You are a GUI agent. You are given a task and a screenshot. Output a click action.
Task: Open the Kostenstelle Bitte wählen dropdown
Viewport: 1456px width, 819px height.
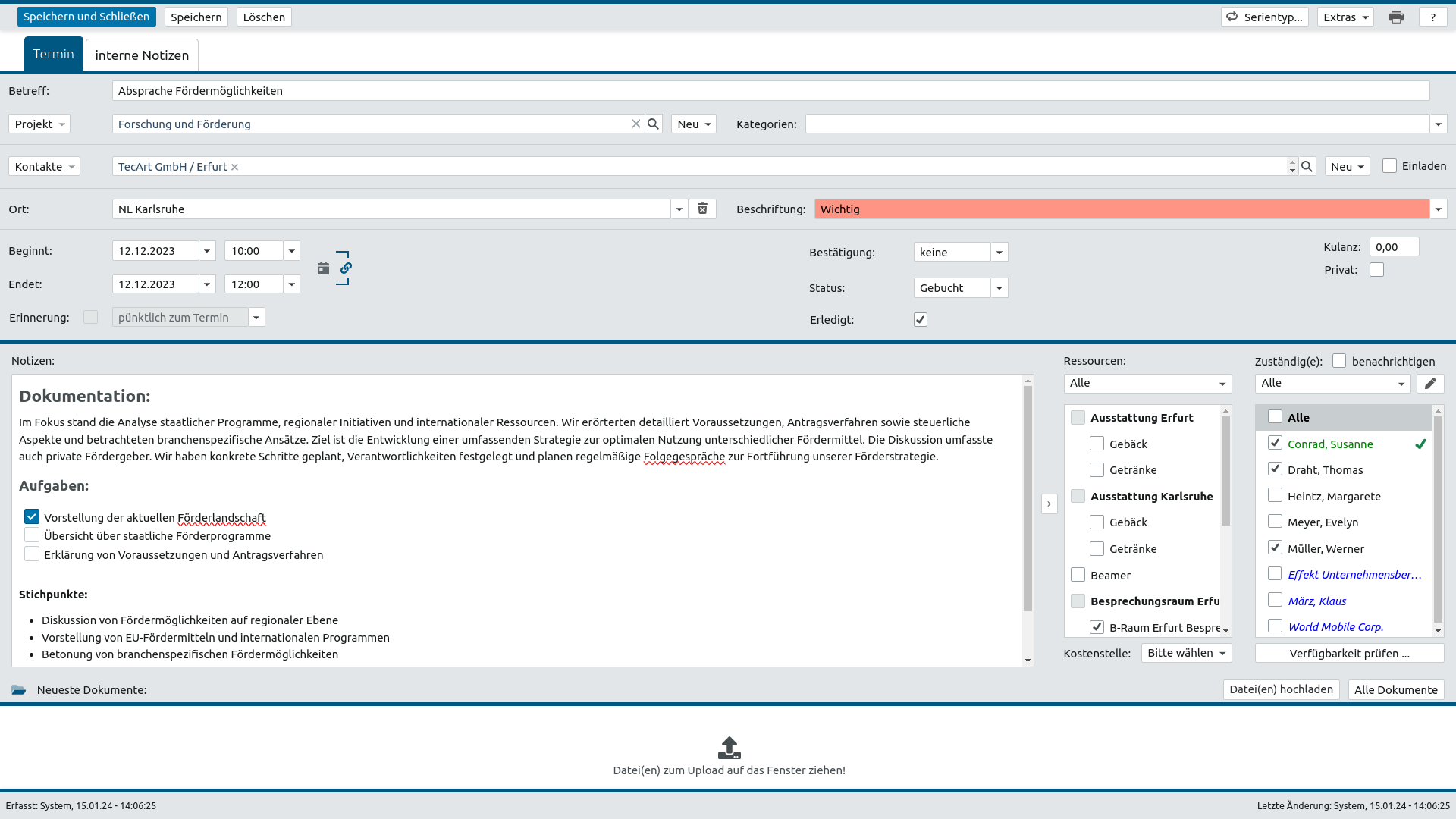click(1186, 652)
